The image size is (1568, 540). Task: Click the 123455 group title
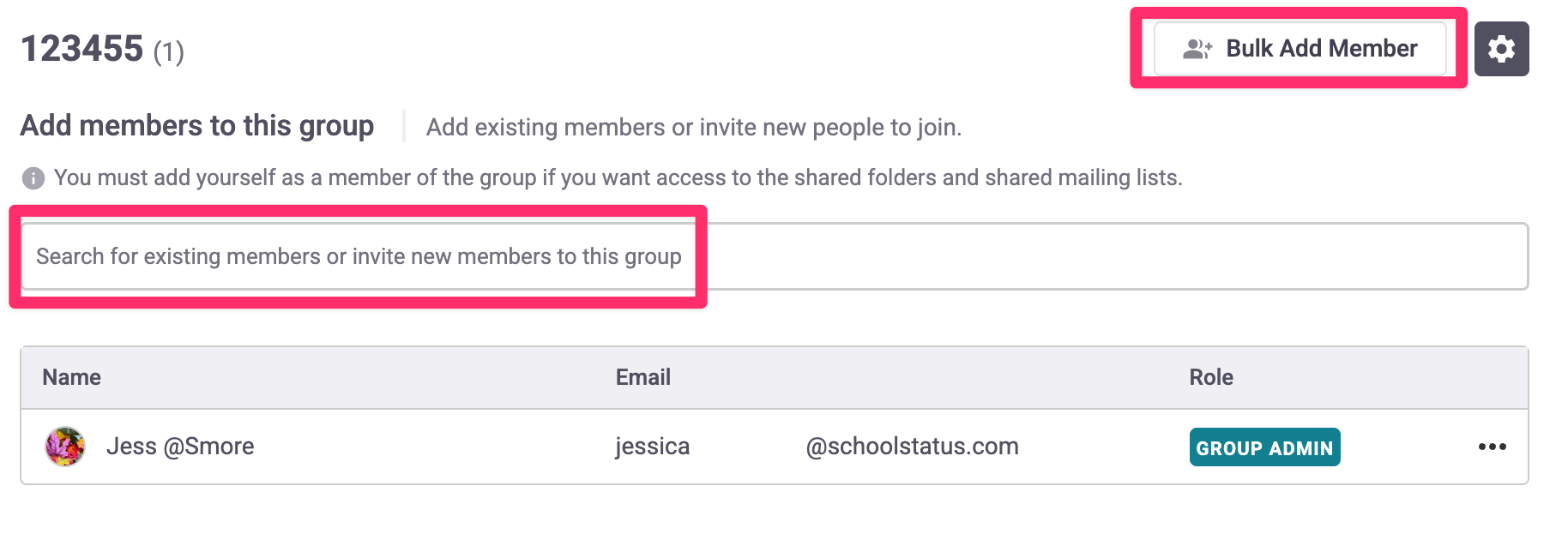[82, 49]
